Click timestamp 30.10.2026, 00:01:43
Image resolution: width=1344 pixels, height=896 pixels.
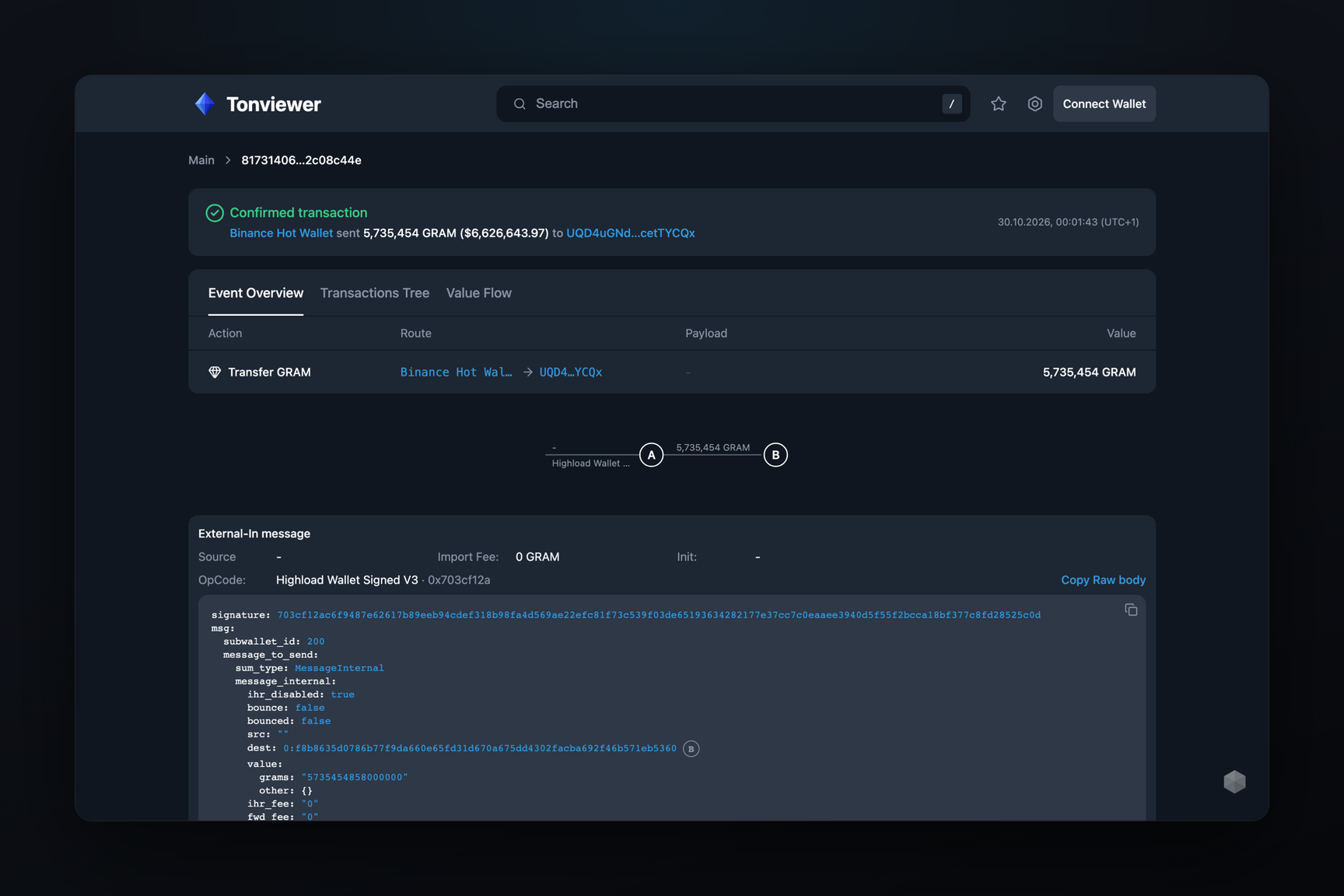point(1068,222)
